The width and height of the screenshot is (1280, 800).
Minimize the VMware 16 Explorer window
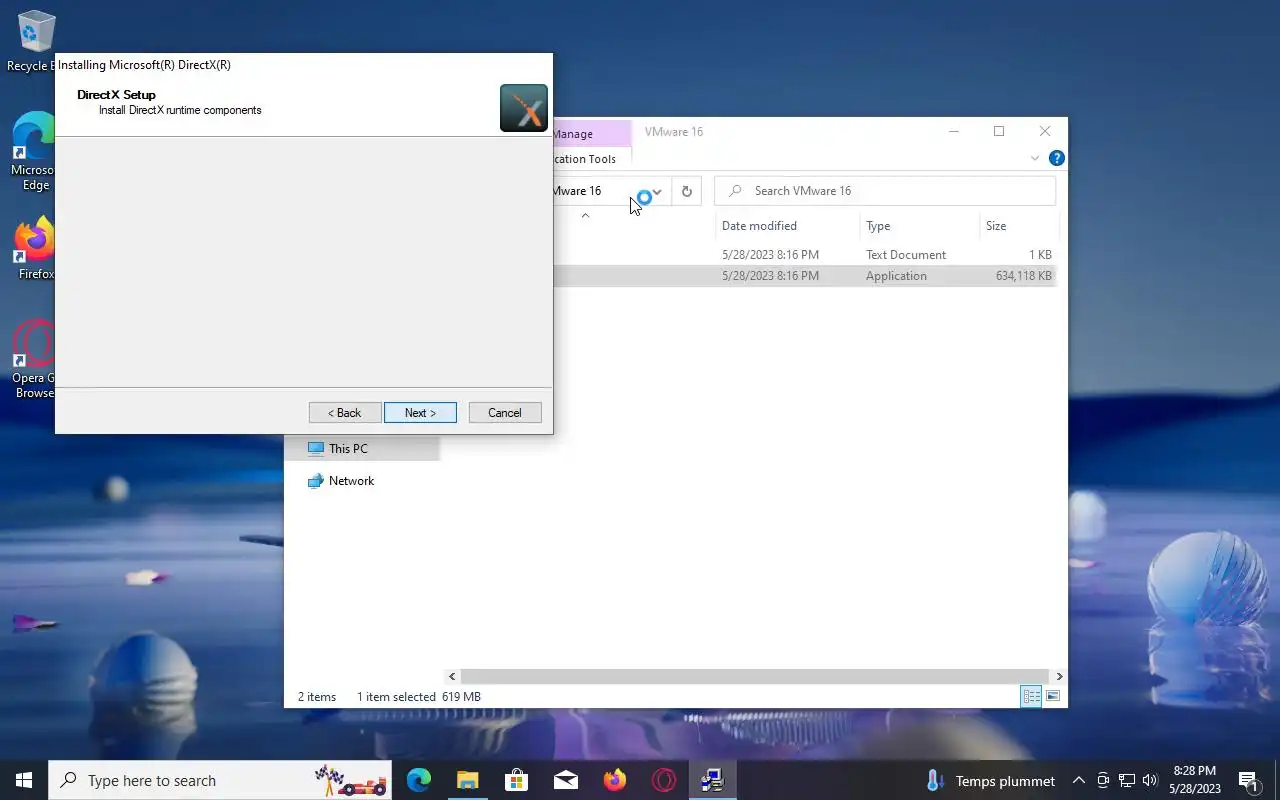pos(954,131)
